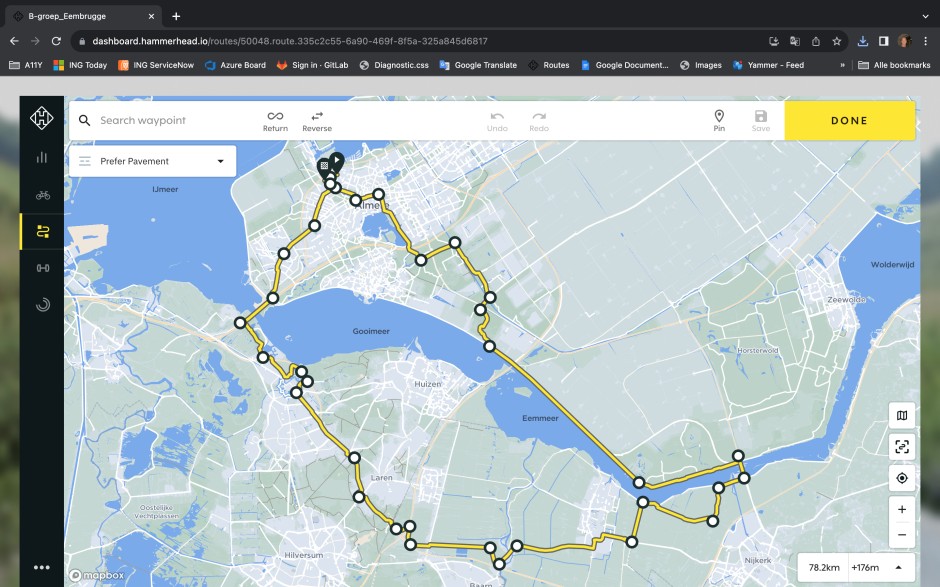Zoom in the map with plus button
This screenshot has height=587, width=940.
coord(902,510)
